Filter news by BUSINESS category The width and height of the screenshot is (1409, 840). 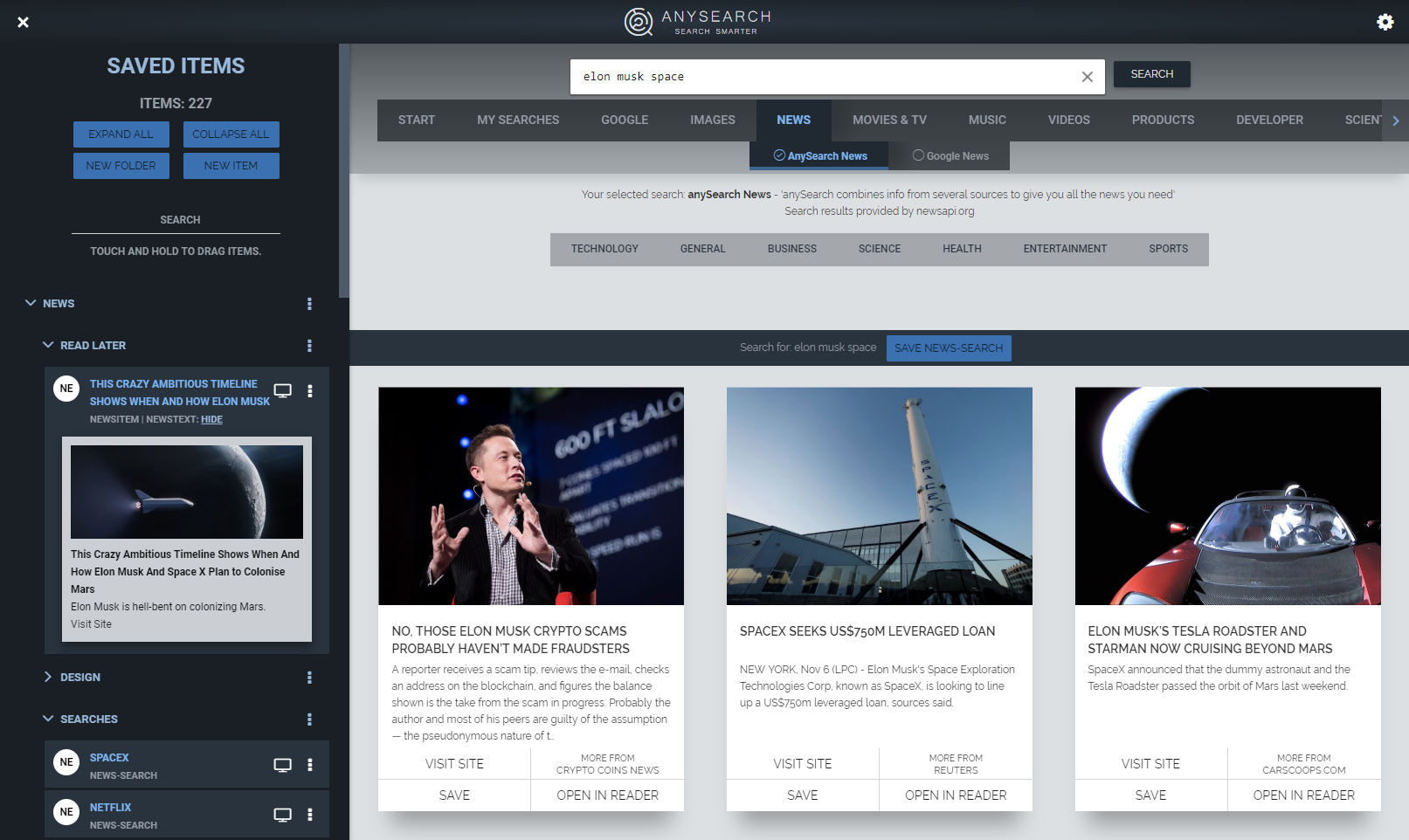792,250
